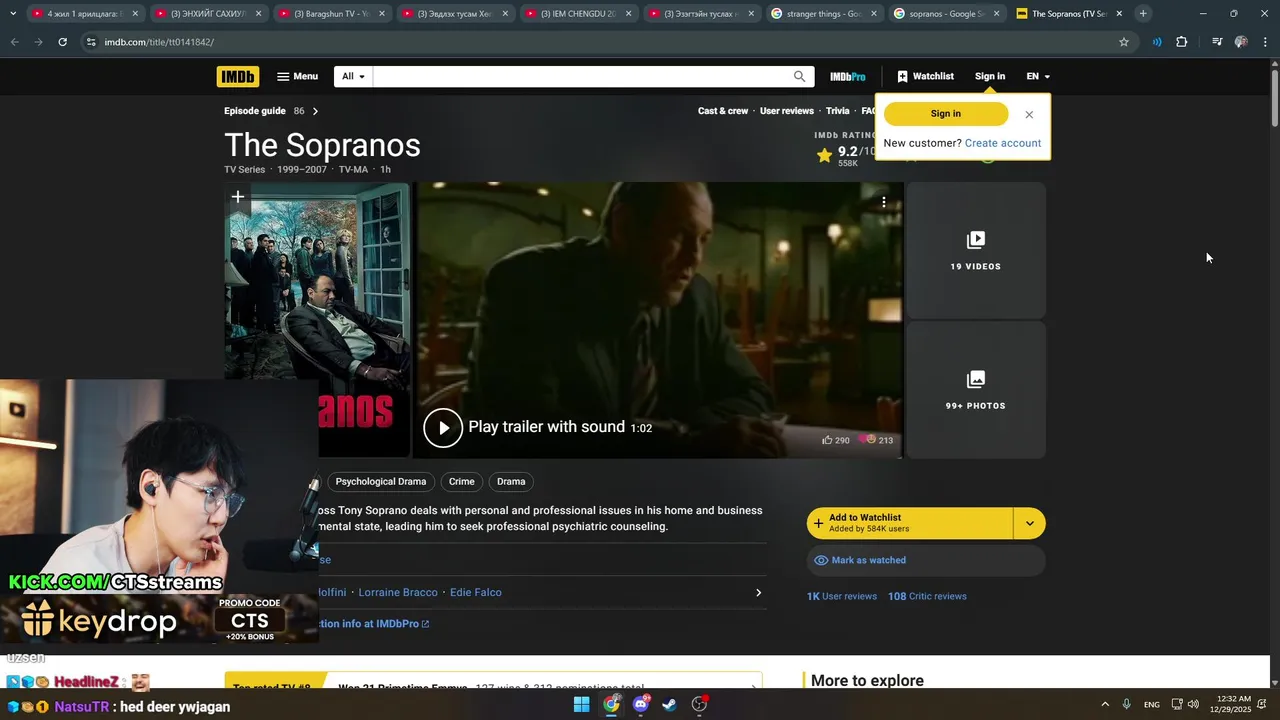Close The Sopranos IMDb tab
The width and height of the screenshot is (1280, 720).
pos(1119,14)
